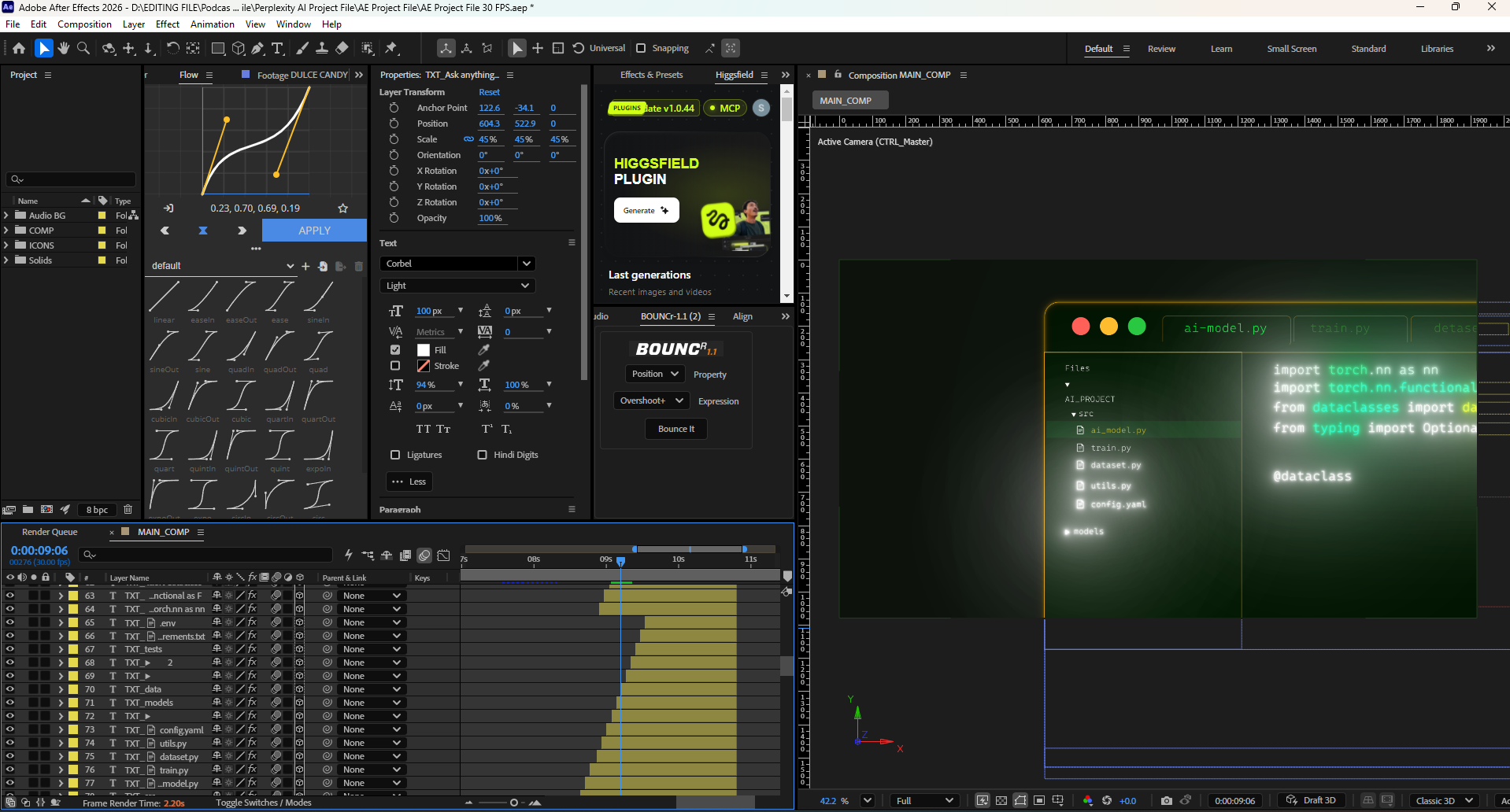Delete selected project item with trash icon
This screenshot has height=812, width=1510.
(x=128, y=510)
